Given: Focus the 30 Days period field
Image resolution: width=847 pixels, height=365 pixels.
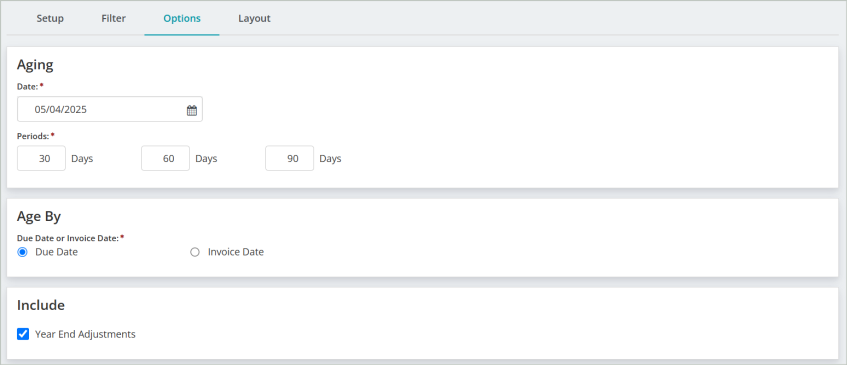Looking at the screenshot, I should (x=42, y=158).
